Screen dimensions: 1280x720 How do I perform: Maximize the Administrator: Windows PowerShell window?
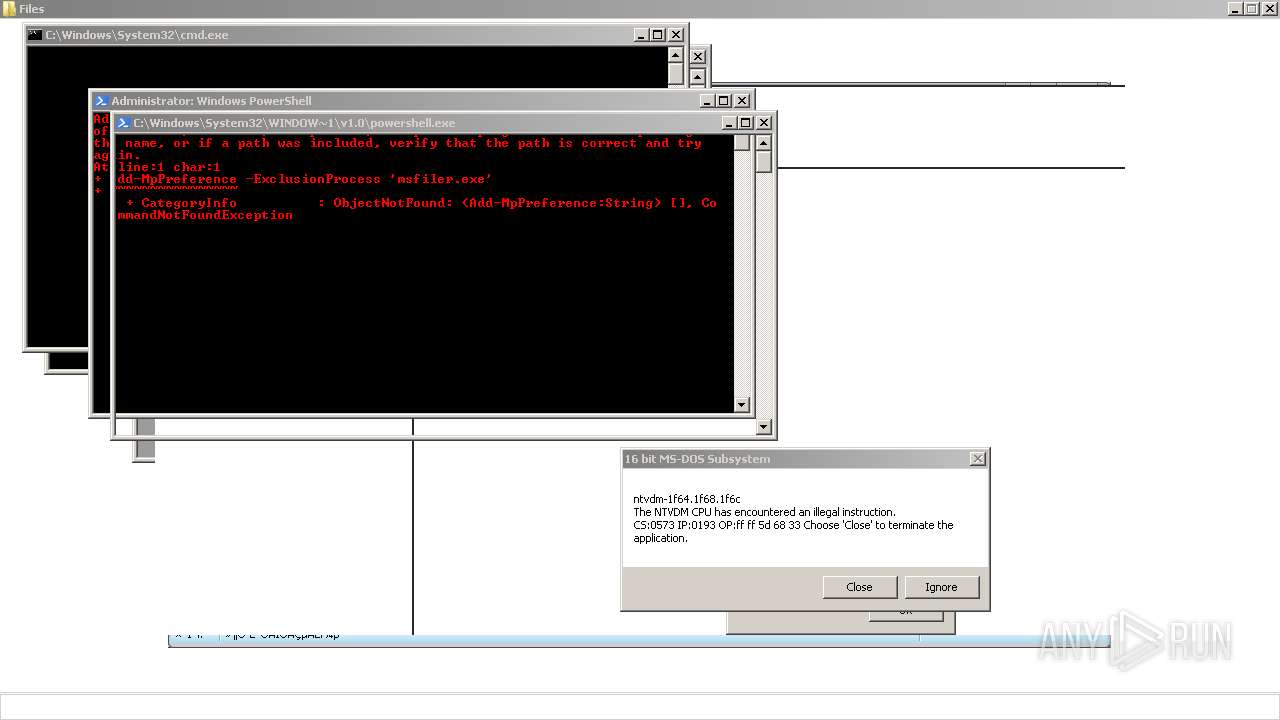coord(724,101)
